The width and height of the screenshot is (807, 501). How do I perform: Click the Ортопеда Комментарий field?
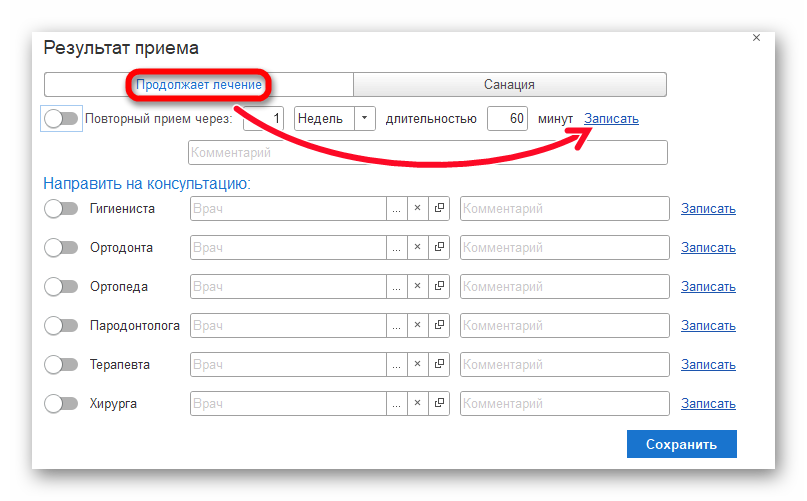[x=565, y=287]
